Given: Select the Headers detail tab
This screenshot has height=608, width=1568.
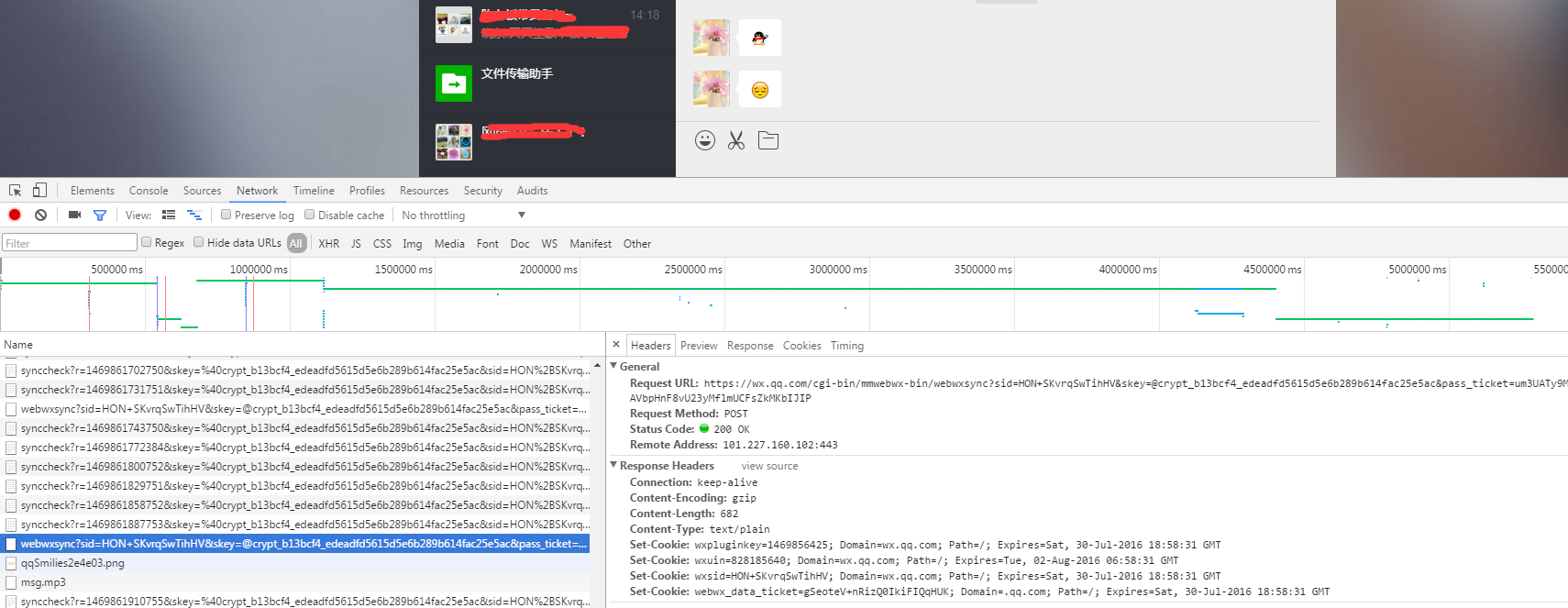Looking at the screenshot, I should point(650,346).
